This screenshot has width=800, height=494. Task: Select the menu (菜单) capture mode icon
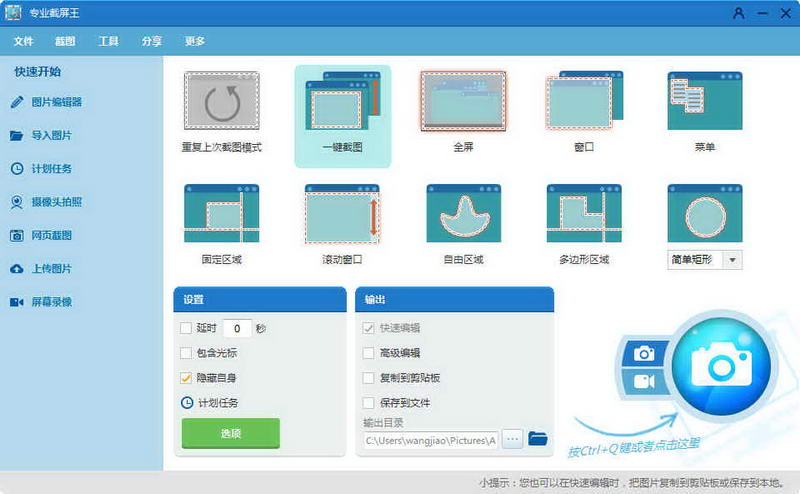(x=704, y=102)
